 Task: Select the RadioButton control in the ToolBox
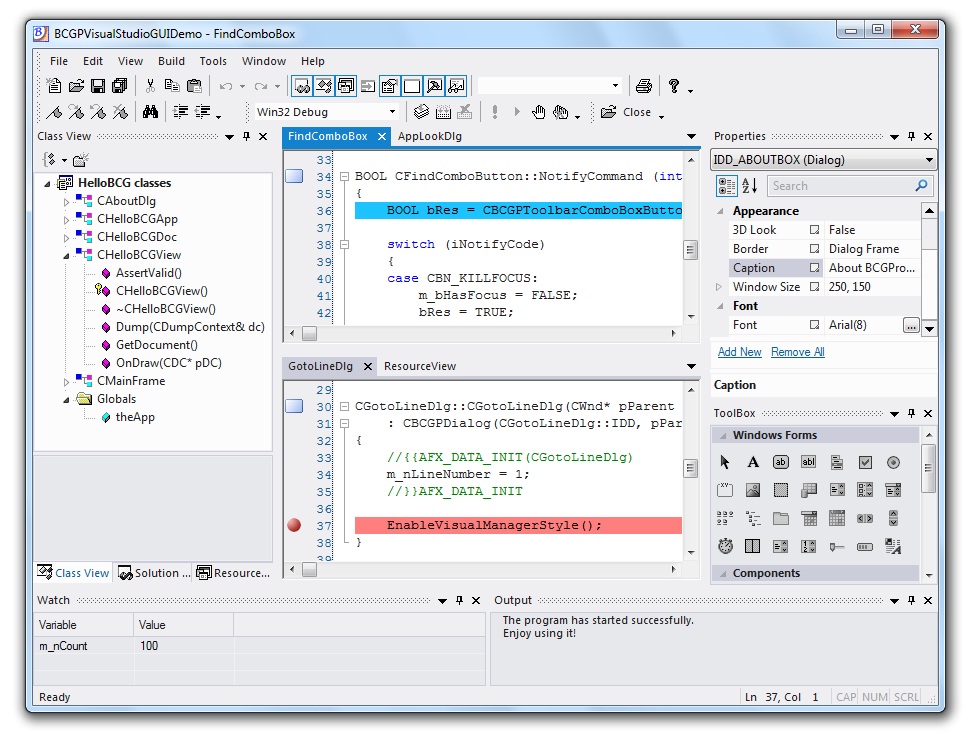coord(894,462)
